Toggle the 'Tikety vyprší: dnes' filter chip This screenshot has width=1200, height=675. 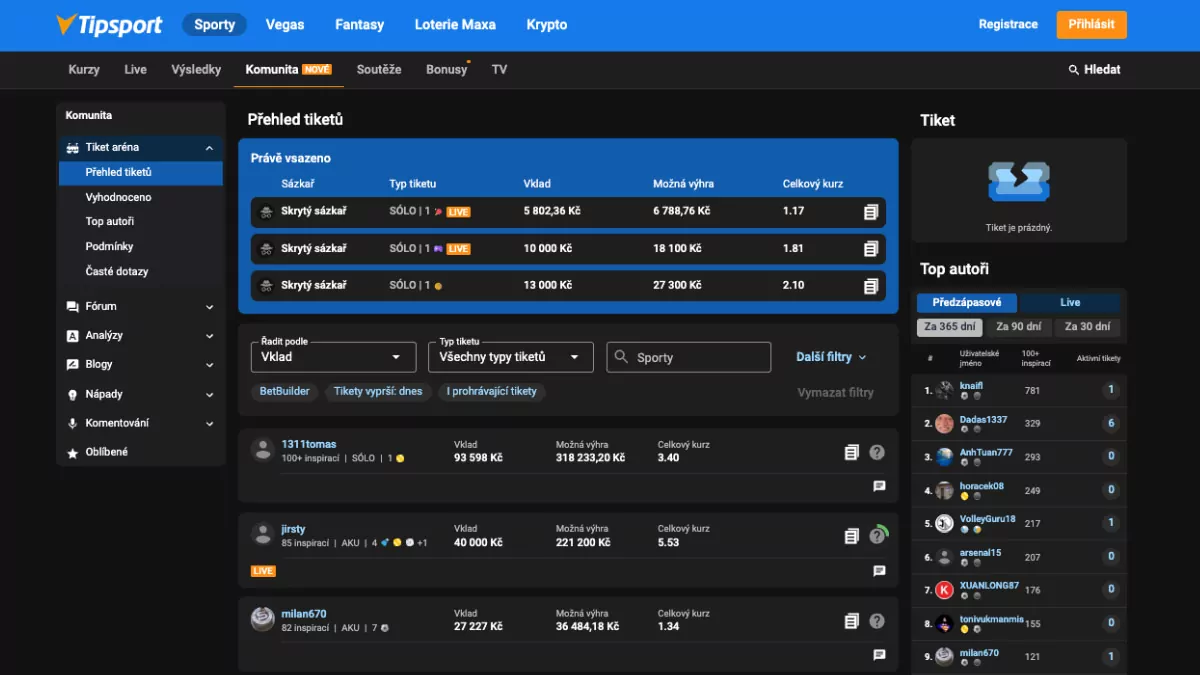pos(378,391)
